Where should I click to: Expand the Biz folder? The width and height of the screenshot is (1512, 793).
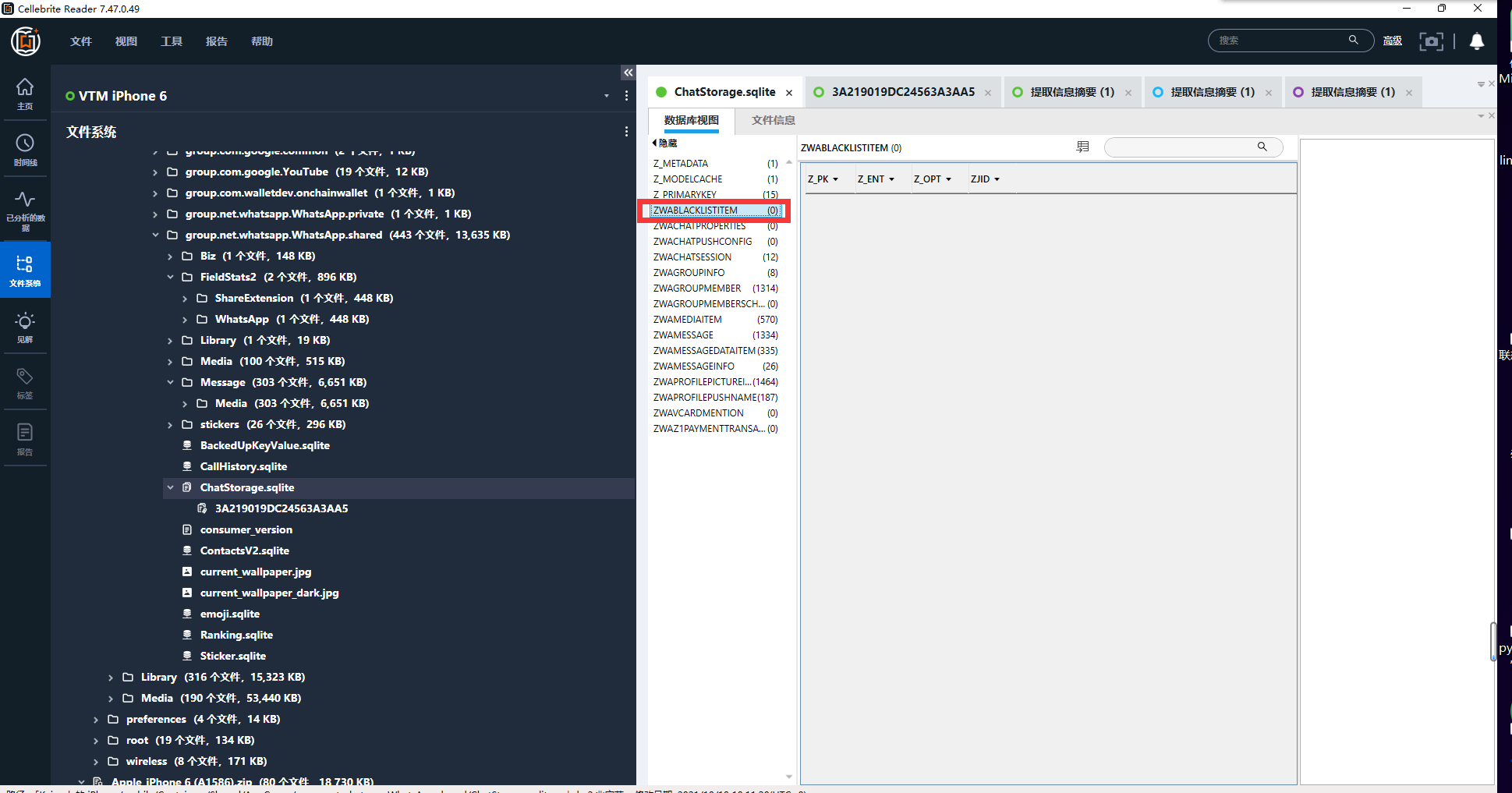[x=170, y=256]
